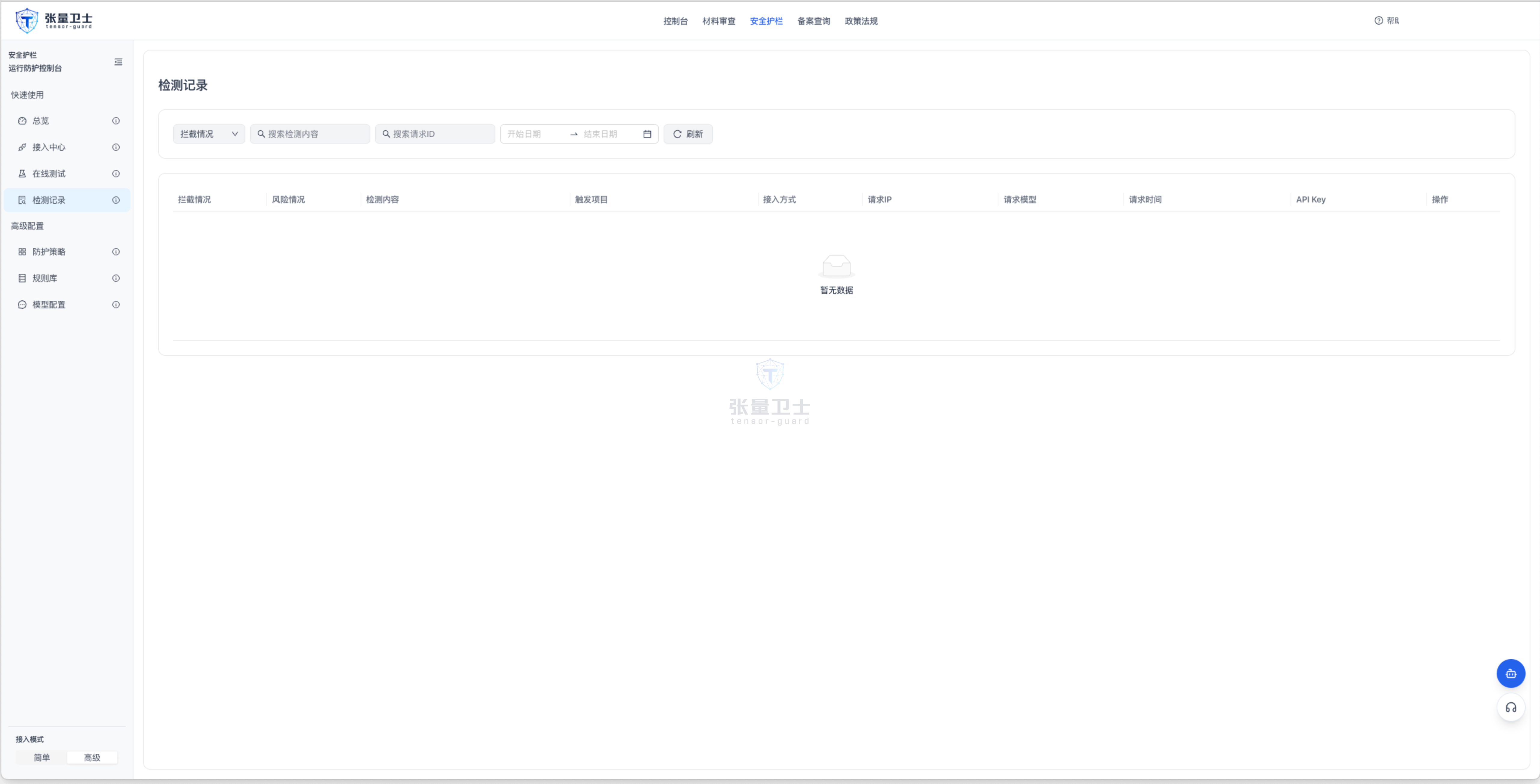Collapse the sidebar menu icon
The width and height of the screenshot is (1540, 784).
point(118,62)
